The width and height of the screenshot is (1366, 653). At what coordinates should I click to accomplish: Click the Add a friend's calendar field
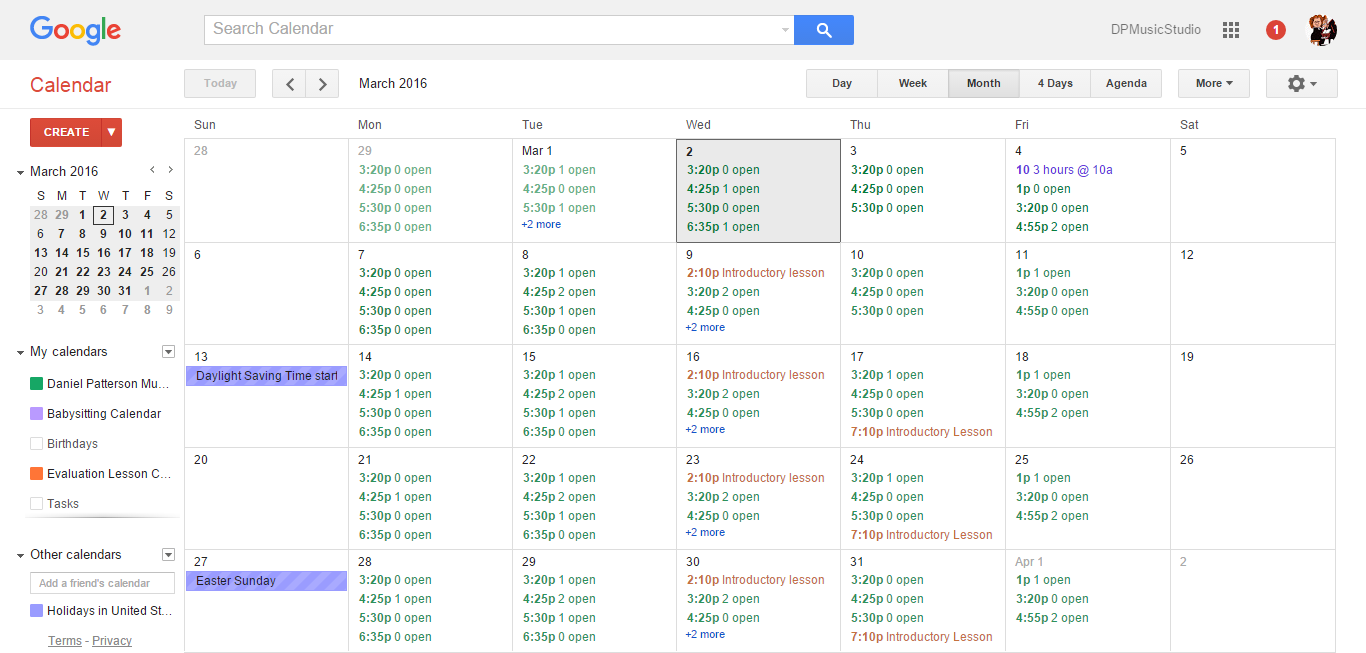(102, 583)
